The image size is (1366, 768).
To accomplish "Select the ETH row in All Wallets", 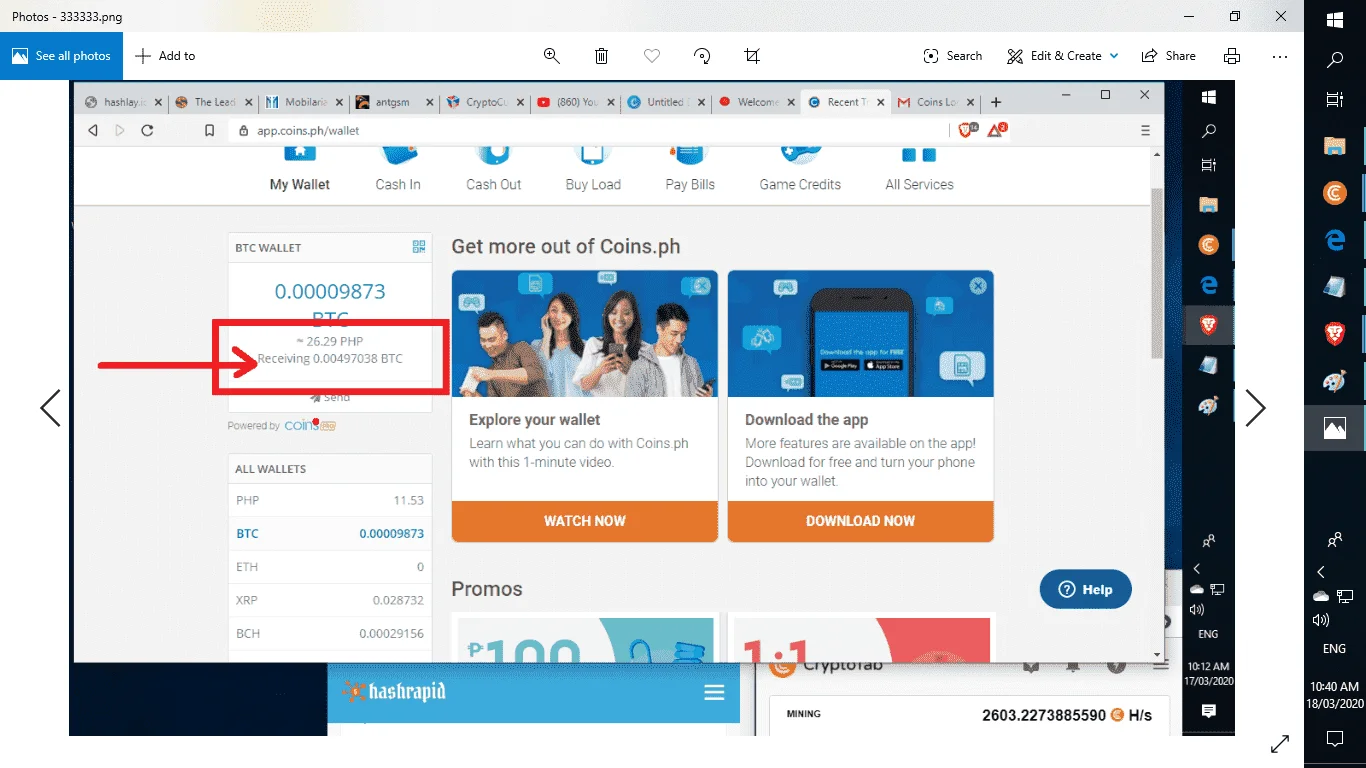I will (330, 566).
